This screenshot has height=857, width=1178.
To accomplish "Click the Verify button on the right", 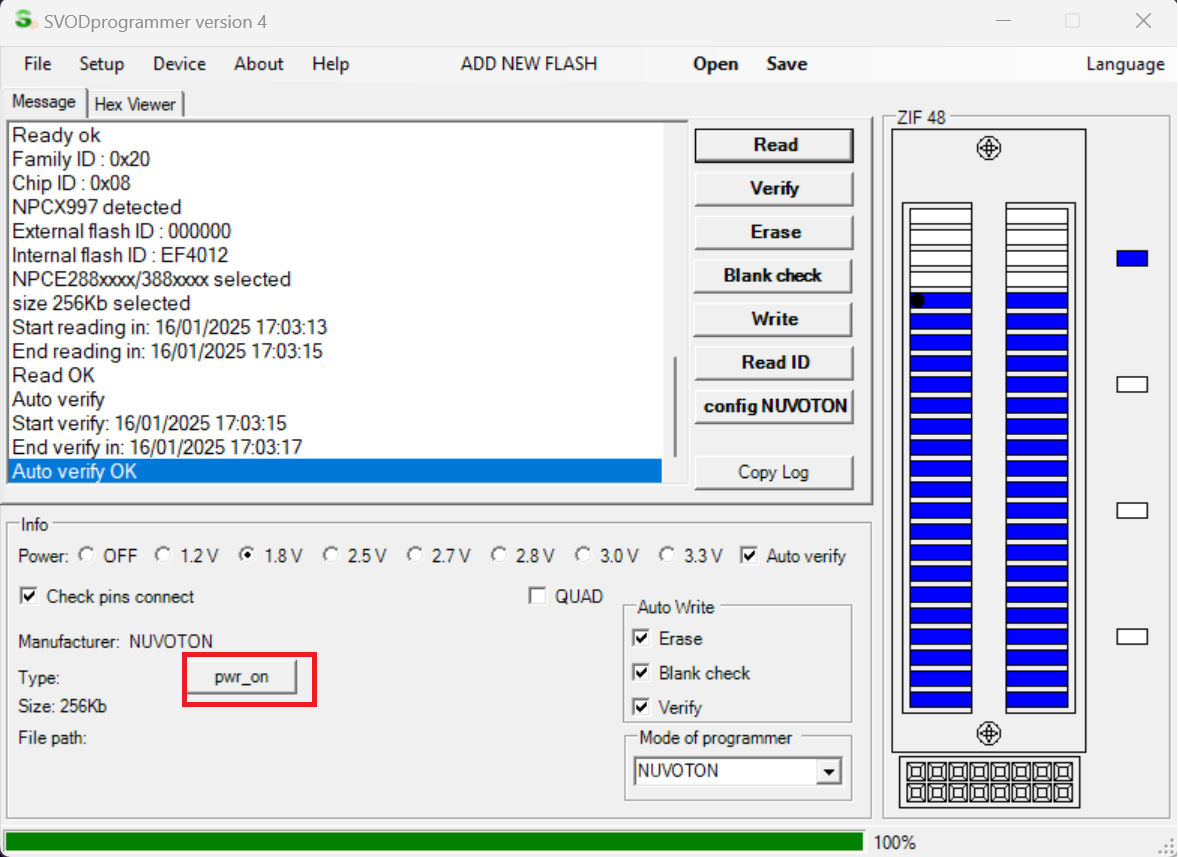I will pyautogui.click(x=774, y=189).
